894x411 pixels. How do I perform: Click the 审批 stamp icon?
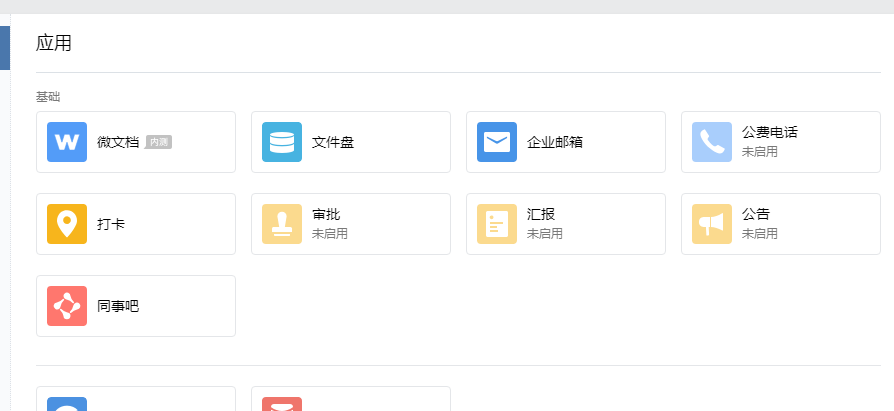tap(282, 224)
